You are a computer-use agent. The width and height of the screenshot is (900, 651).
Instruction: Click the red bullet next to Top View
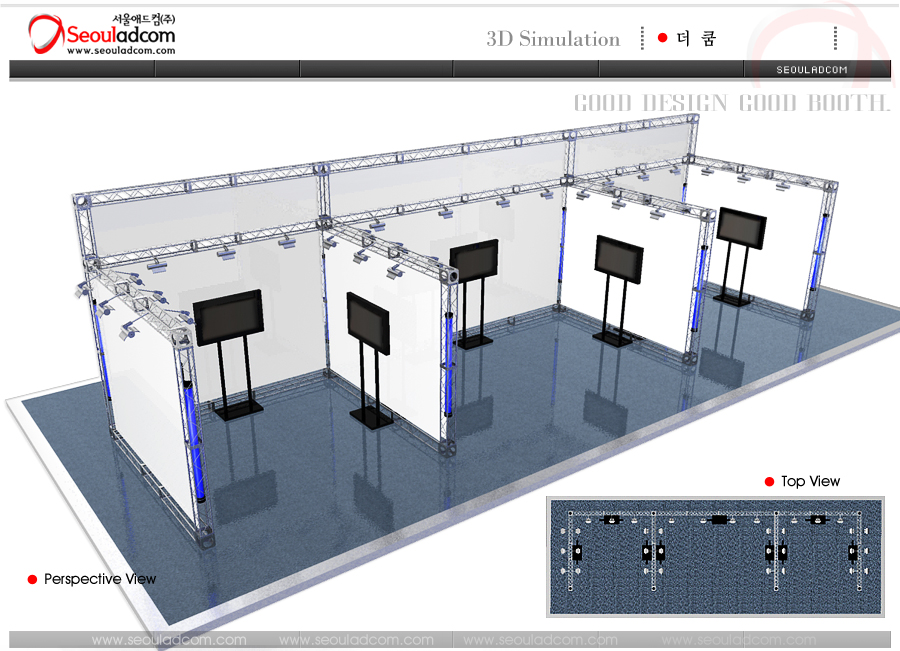click(769, 482)
